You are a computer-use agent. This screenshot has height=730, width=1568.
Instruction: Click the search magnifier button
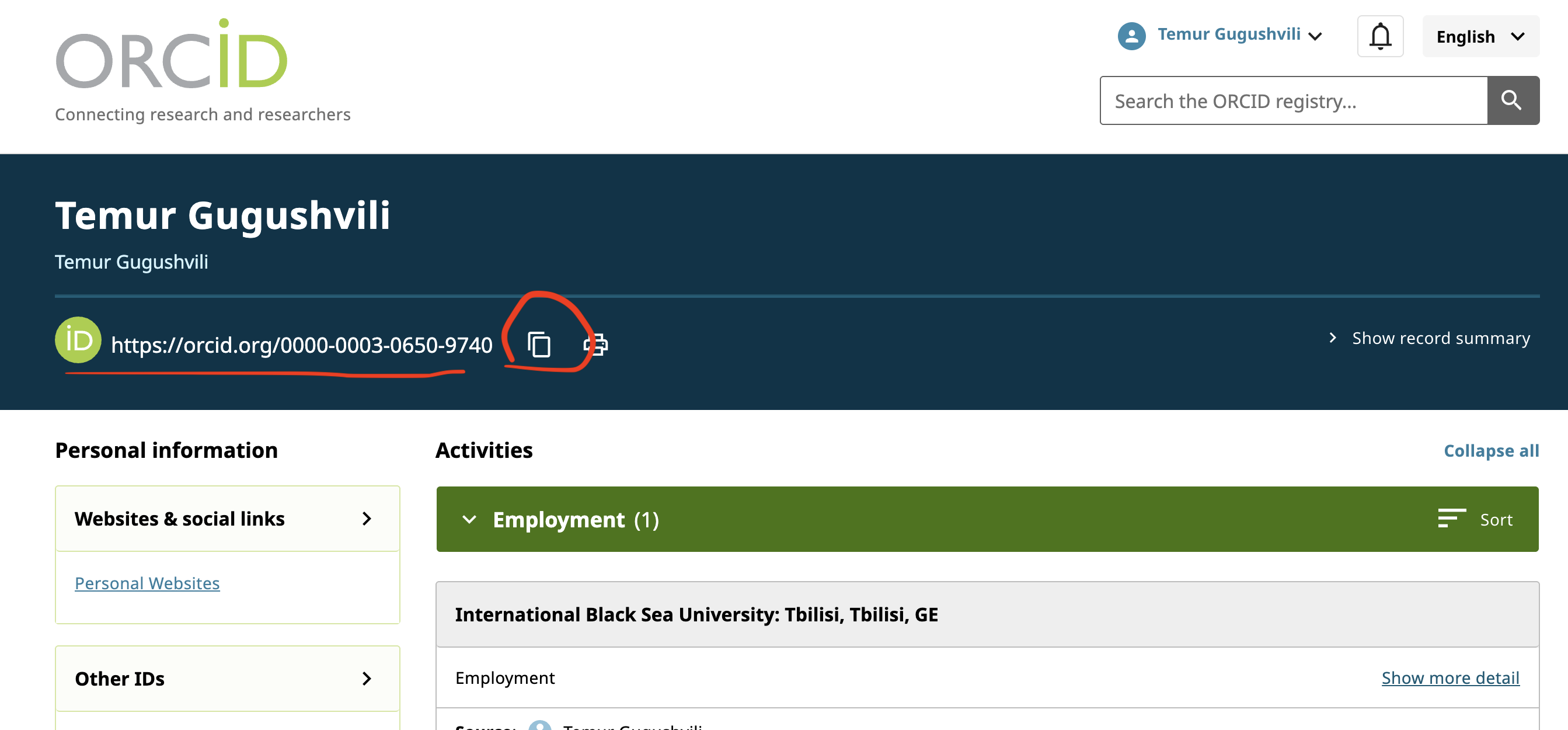1513,100
